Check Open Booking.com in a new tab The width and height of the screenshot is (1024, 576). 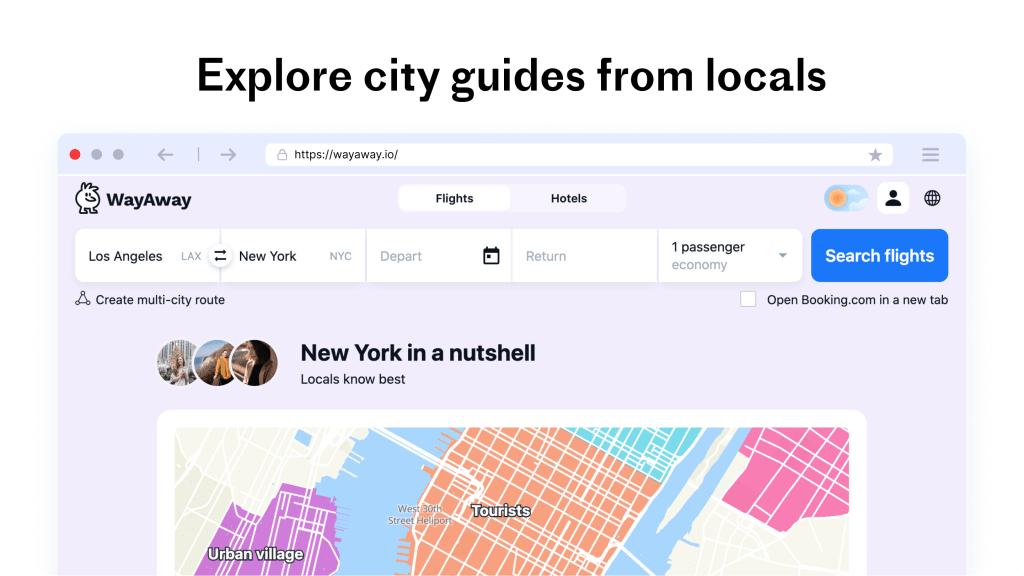[748, 299]
